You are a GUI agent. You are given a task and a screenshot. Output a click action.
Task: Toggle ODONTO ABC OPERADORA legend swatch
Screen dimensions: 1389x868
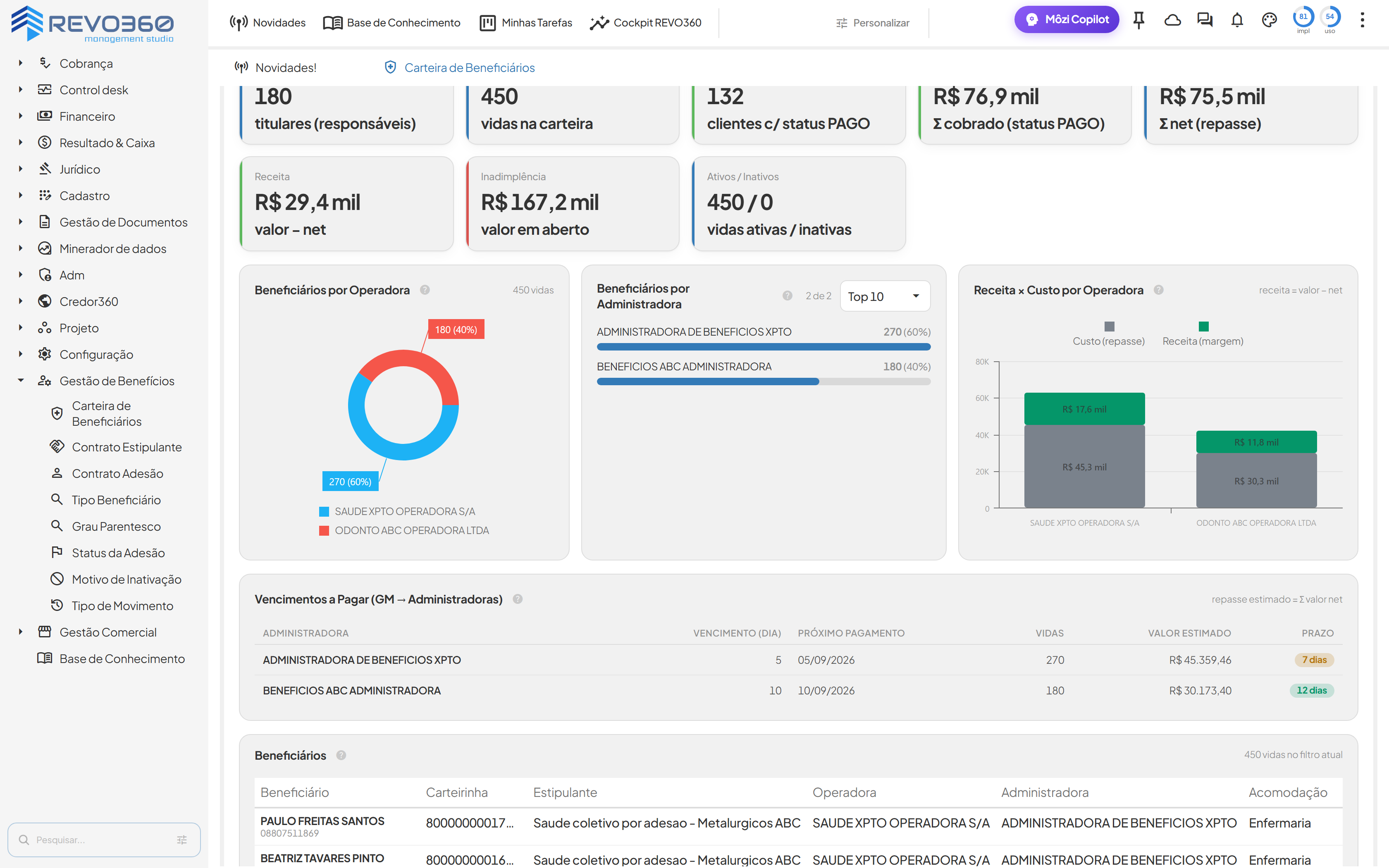pos(324,530)
